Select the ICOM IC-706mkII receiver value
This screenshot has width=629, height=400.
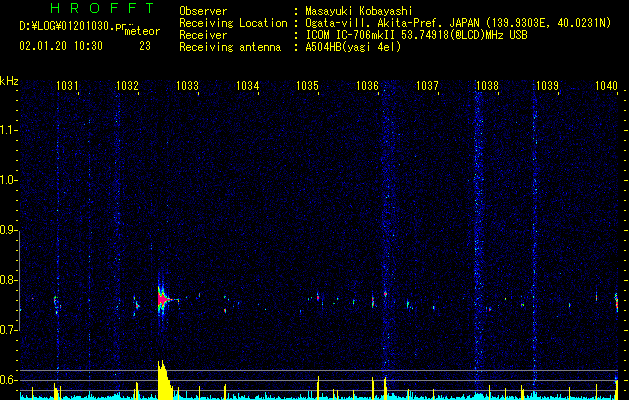click(416, 35)
